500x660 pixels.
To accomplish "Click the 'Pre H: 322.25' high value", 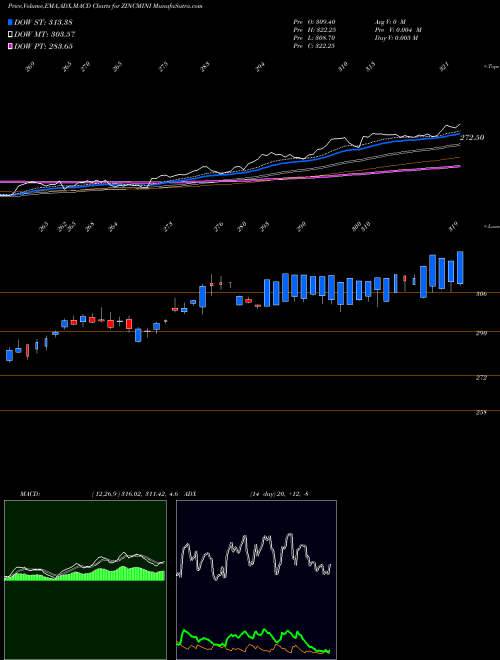I will click(314, 30).
